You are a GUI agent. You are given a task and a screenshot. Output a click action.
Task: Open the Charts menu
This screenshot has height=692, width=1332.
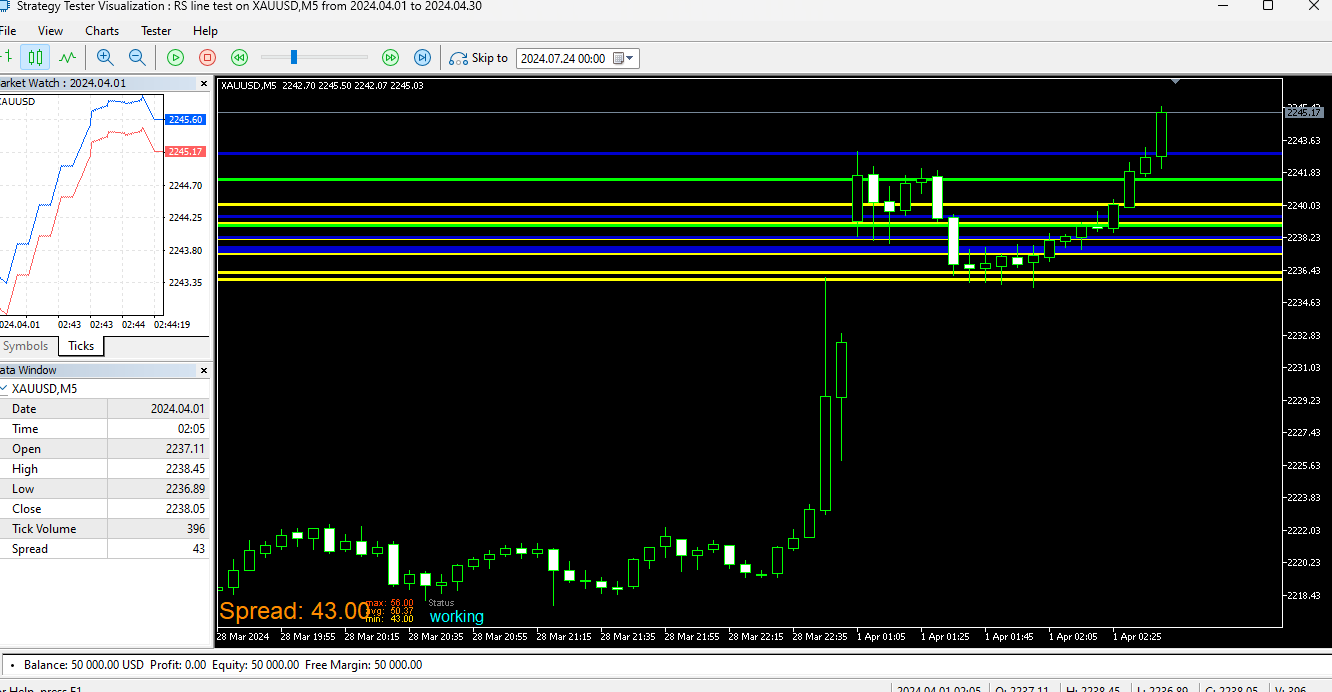point(102,31)
